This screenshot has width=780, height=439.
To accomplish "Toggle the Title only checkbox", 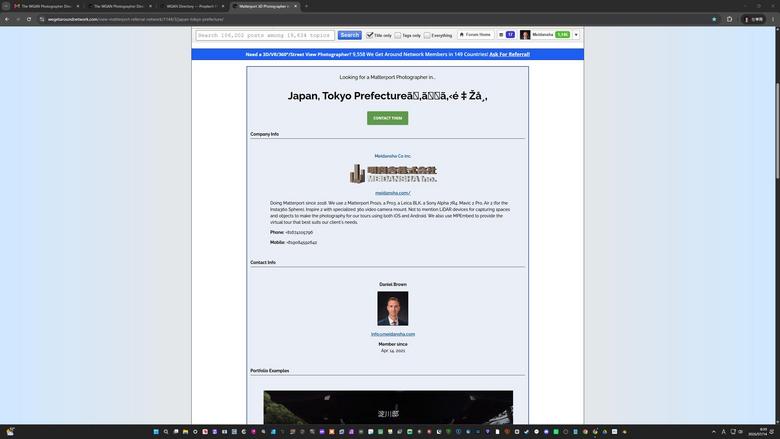I will 370,35.
